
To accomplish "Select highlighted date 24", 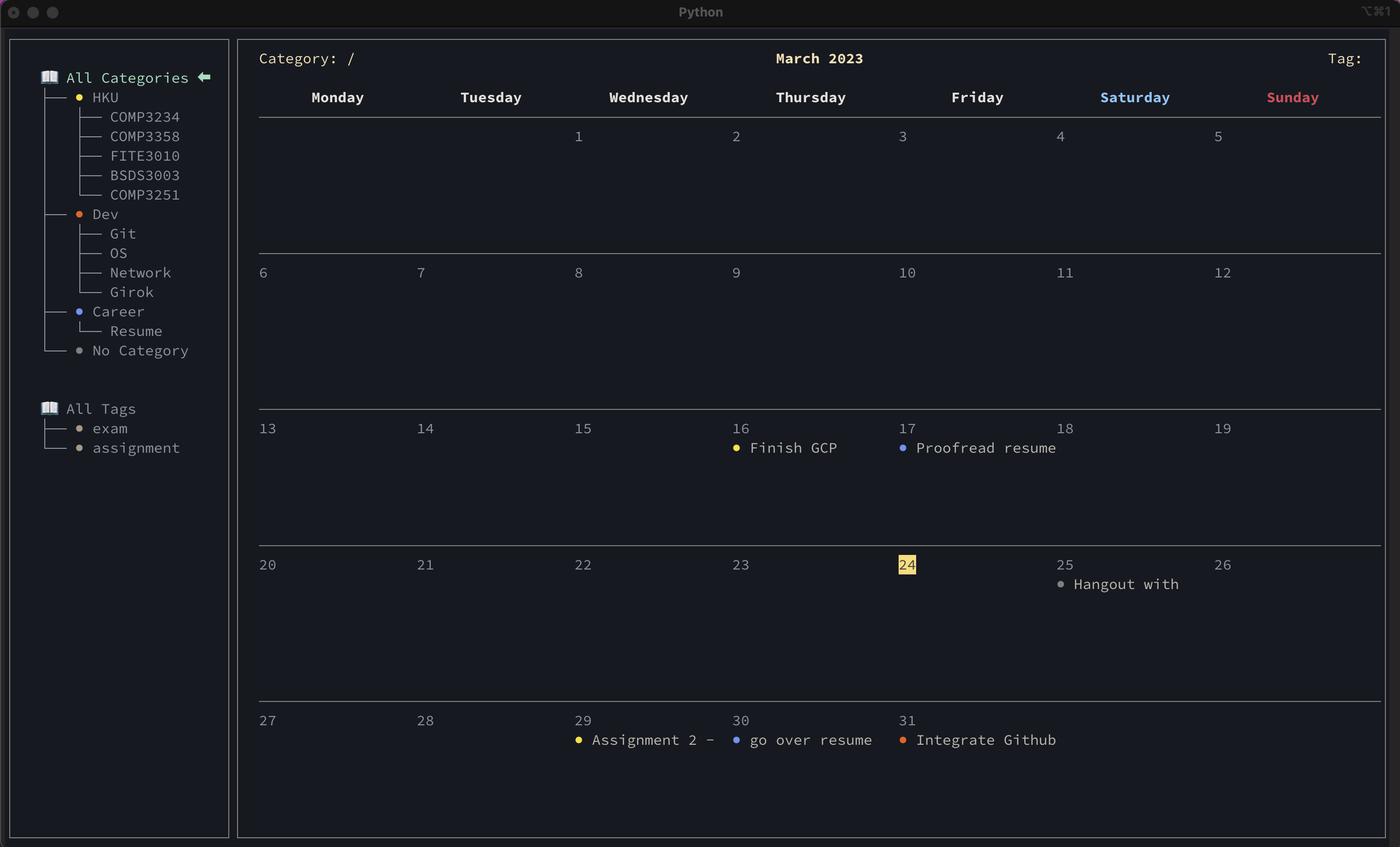I will pos(907,565).
